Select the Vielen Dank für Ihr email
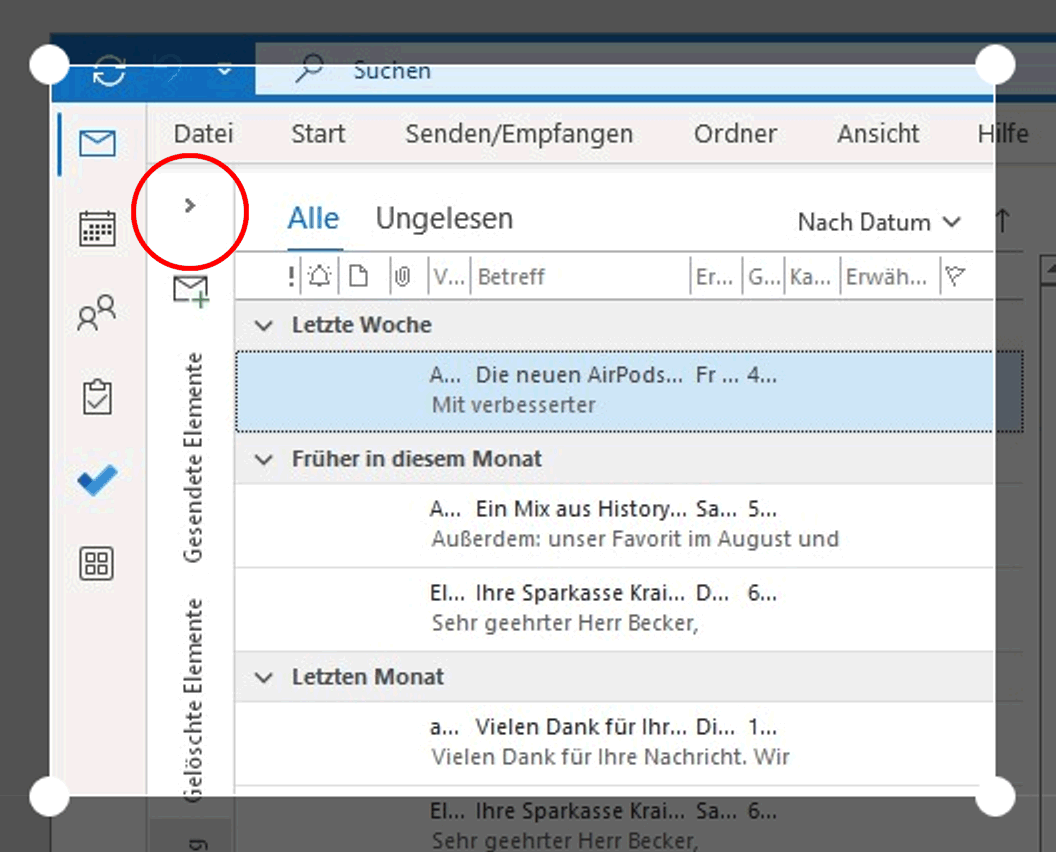The image size is (1056, 852). (630, 743)
